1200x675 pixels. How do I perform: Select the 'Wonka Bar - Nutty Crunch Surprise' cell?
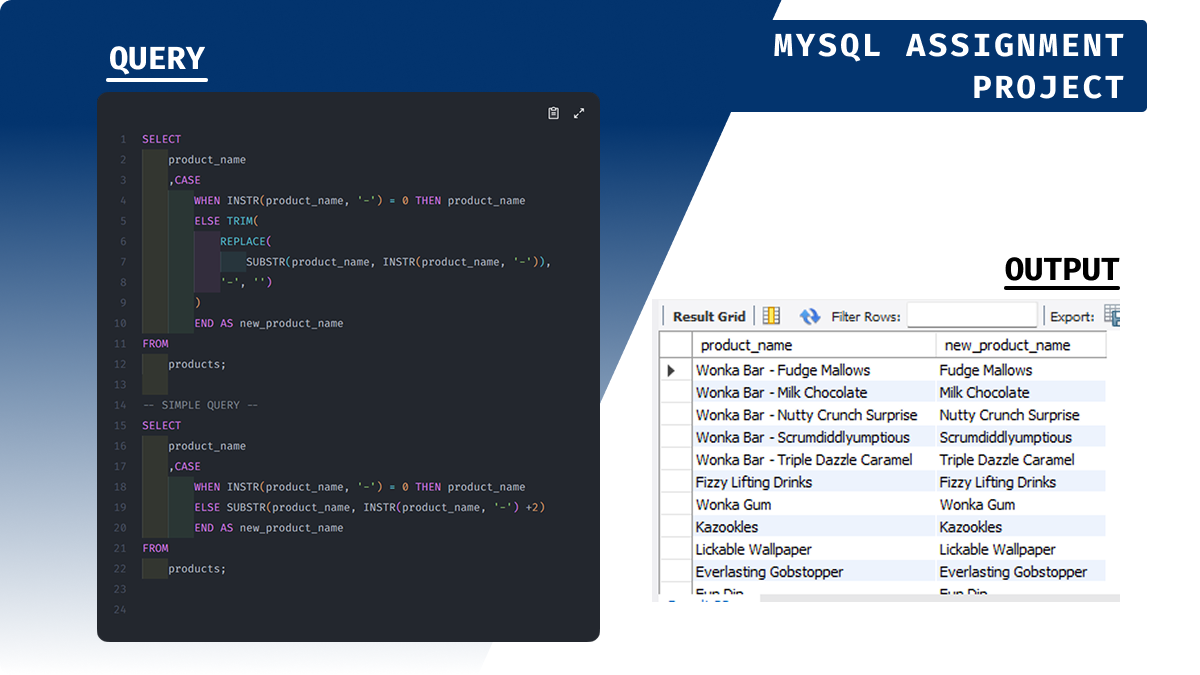(x=813, y=415)
